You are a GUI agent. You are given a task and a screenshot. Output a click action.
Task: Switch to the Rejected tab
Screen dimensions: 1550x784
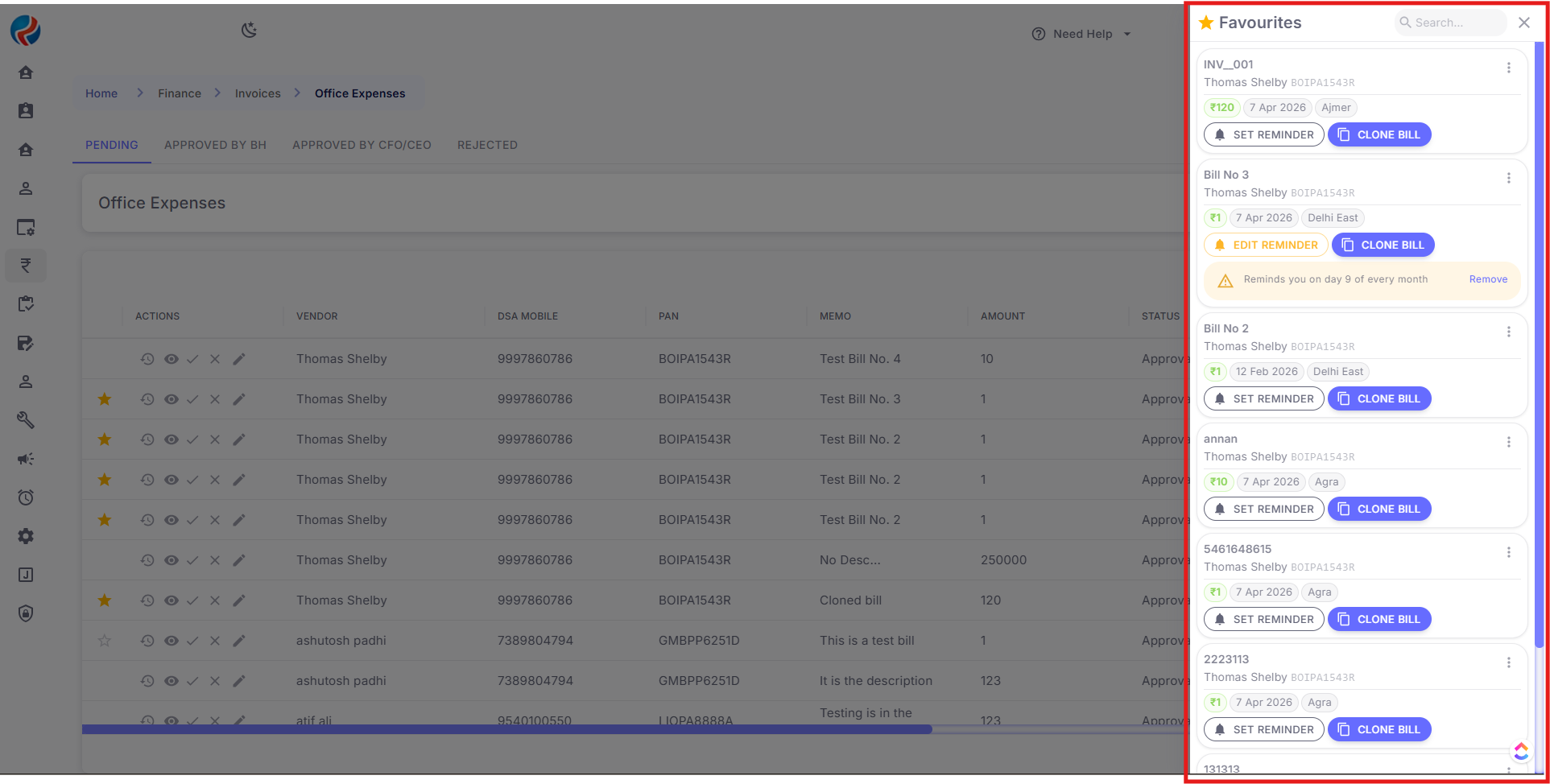[x=487, y=145]
